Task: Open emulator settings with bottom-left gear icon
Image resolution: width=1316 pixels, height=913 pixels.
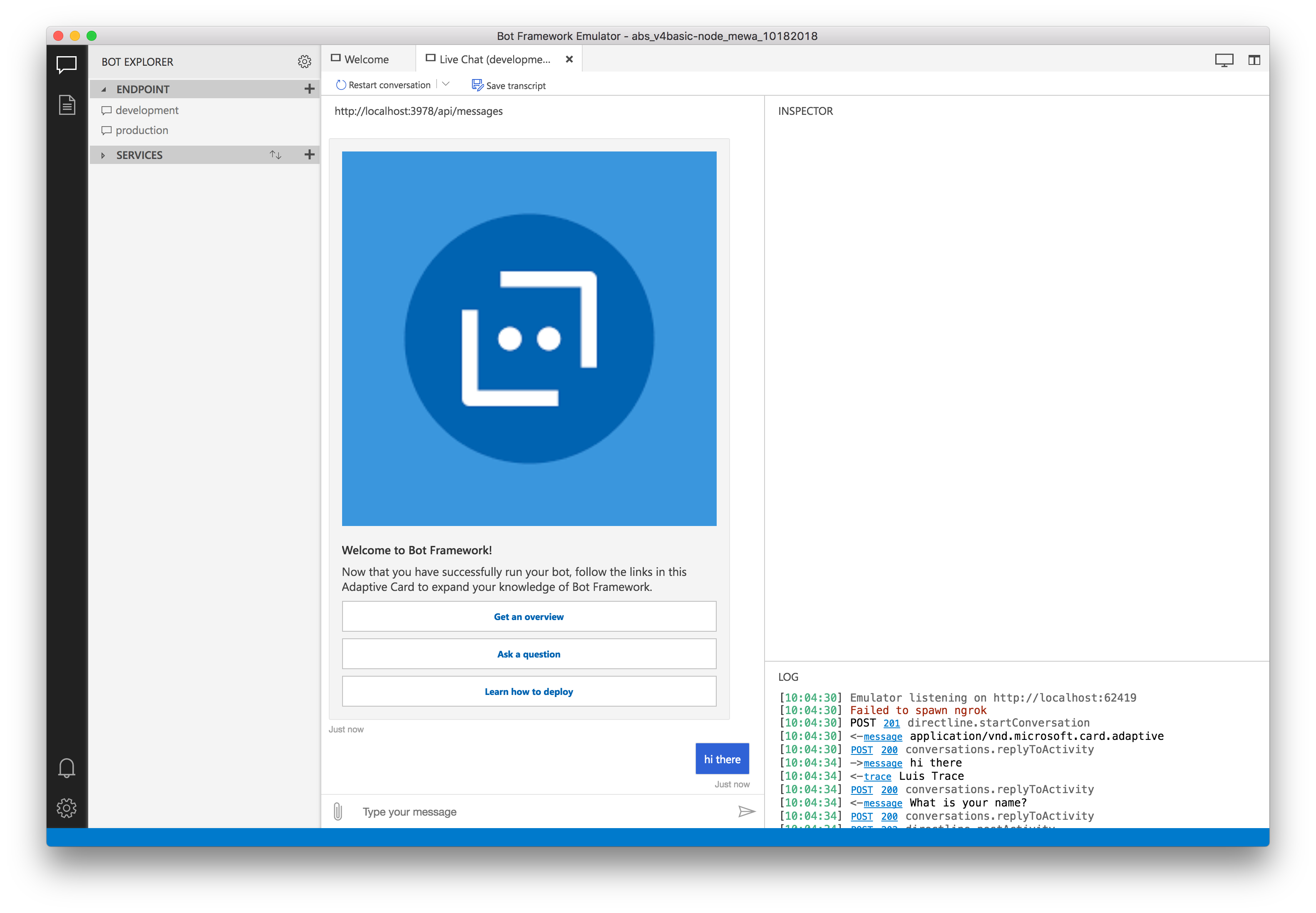Action: (66, 808)
